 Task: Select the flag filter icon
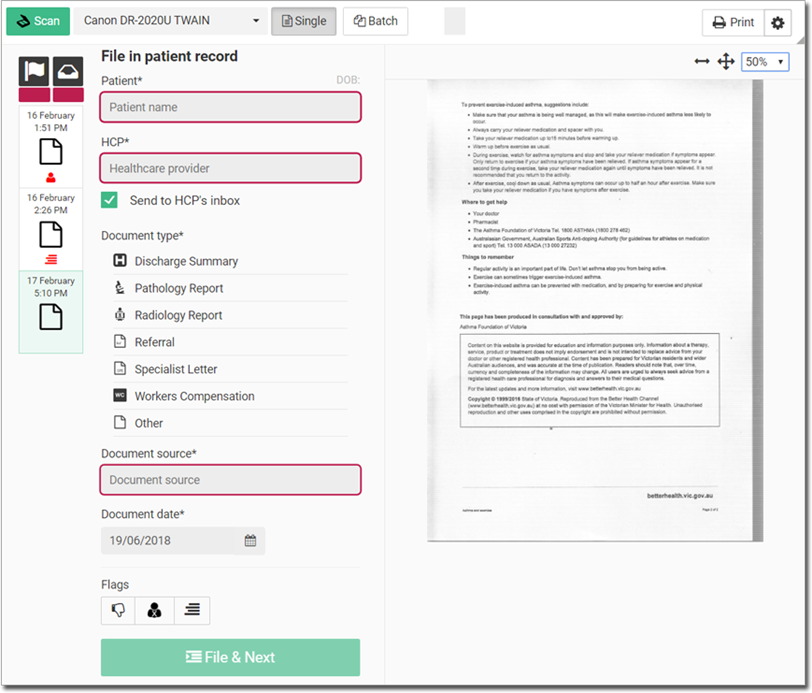click(34, 71)
